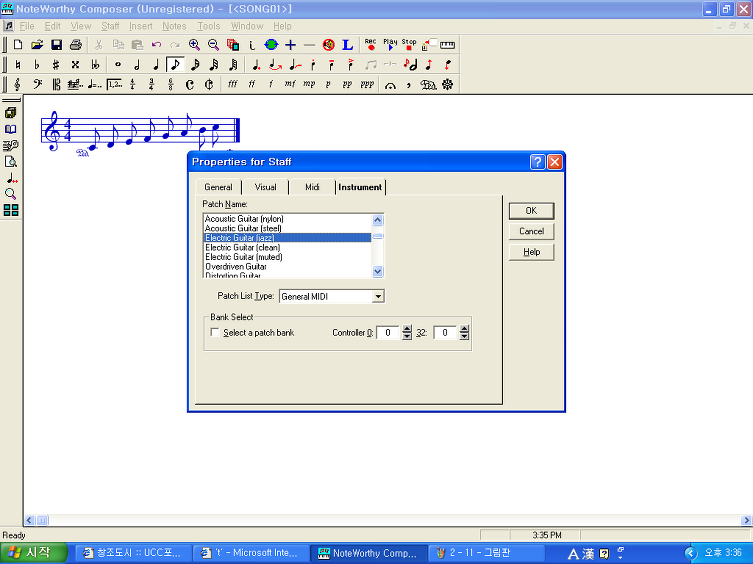Select Overdriven Guitar patch

pyautogui.click(x=287, y=267)
